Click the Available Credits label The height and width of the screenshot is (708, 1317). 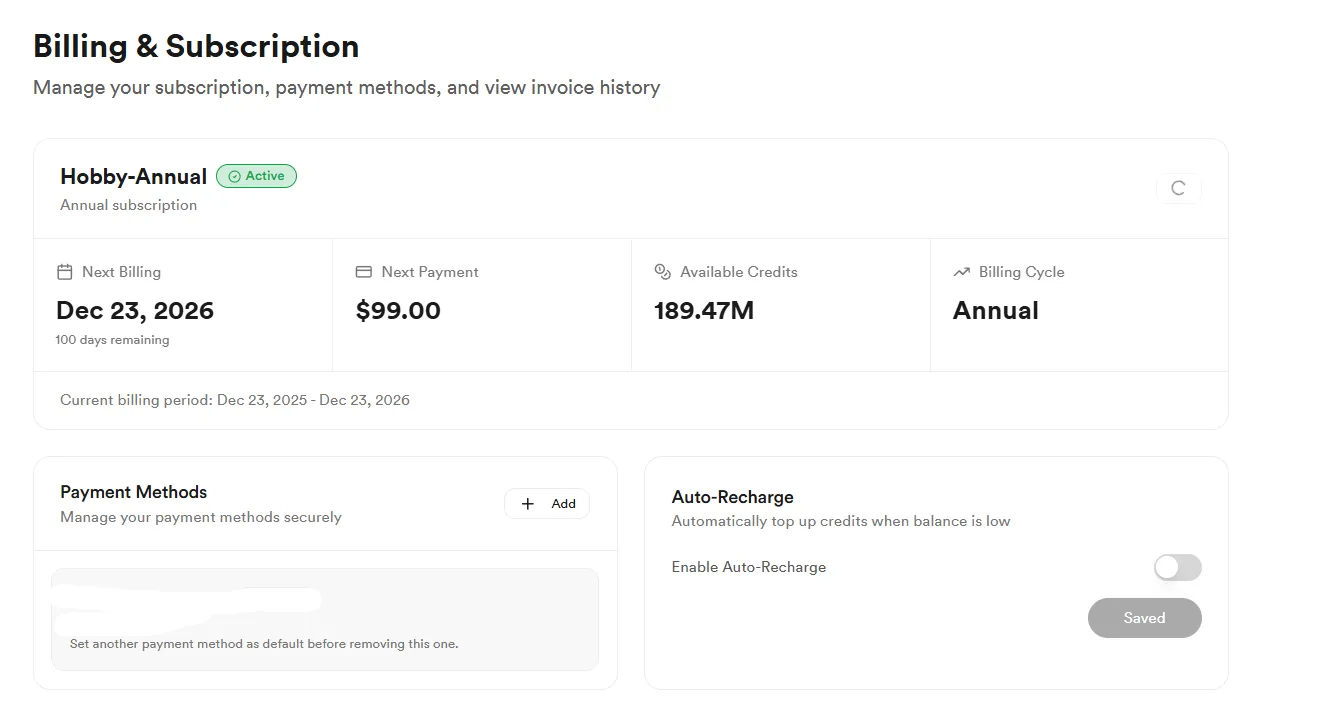pyautogui.click(x=739, y=272)
